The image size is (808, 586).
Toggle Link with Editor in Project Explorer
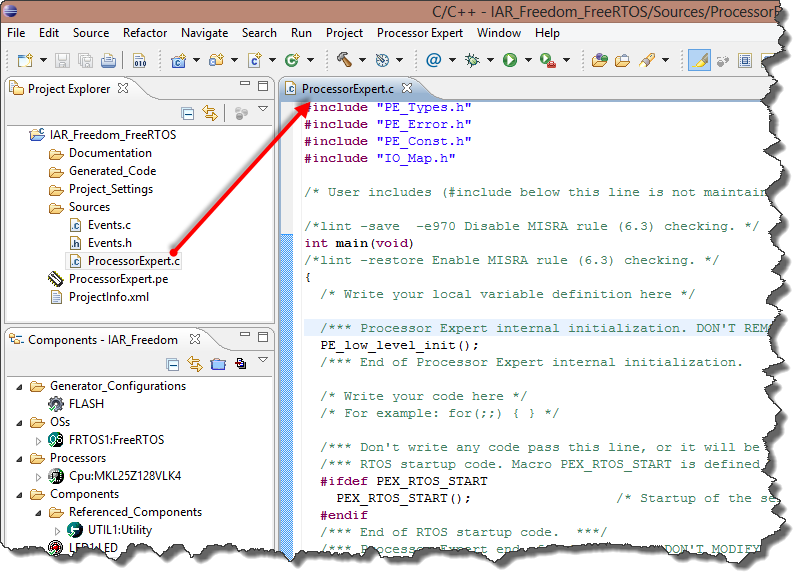tap(210, 113)
